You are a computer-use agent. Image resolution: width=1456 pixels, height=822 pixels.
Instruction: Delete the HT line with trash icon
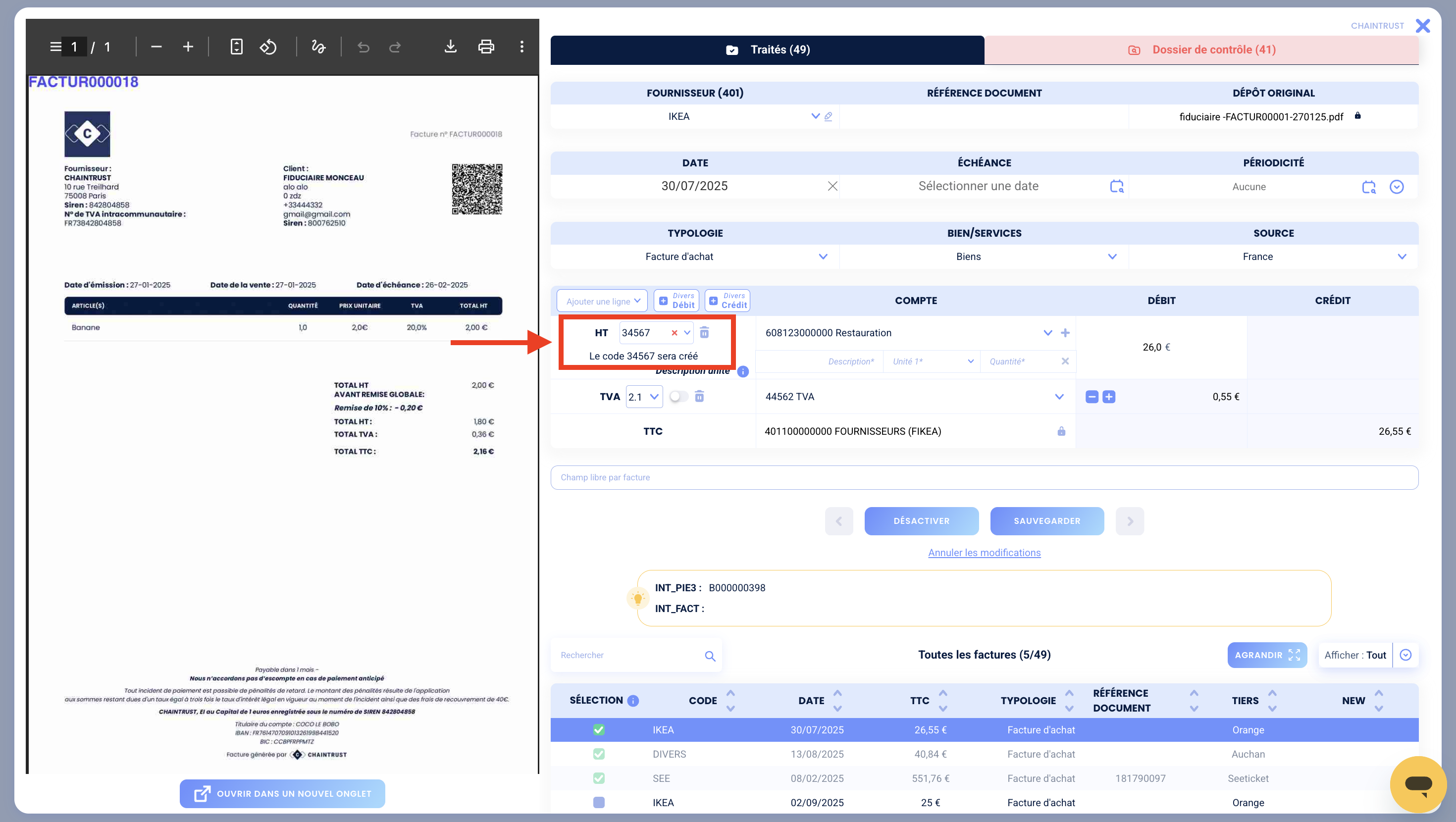pyautogui.click(x=704, y=332)
